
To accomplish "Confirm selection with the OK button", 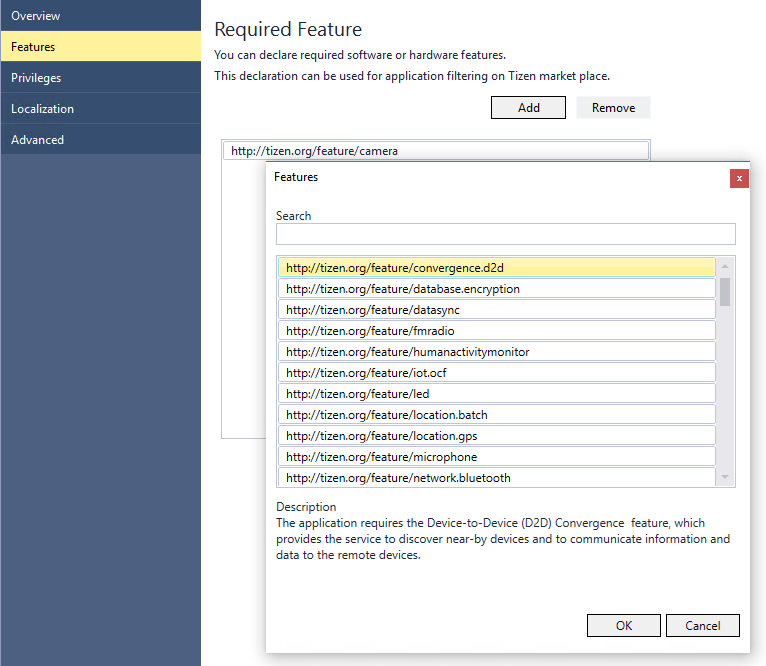I will 624,626.
